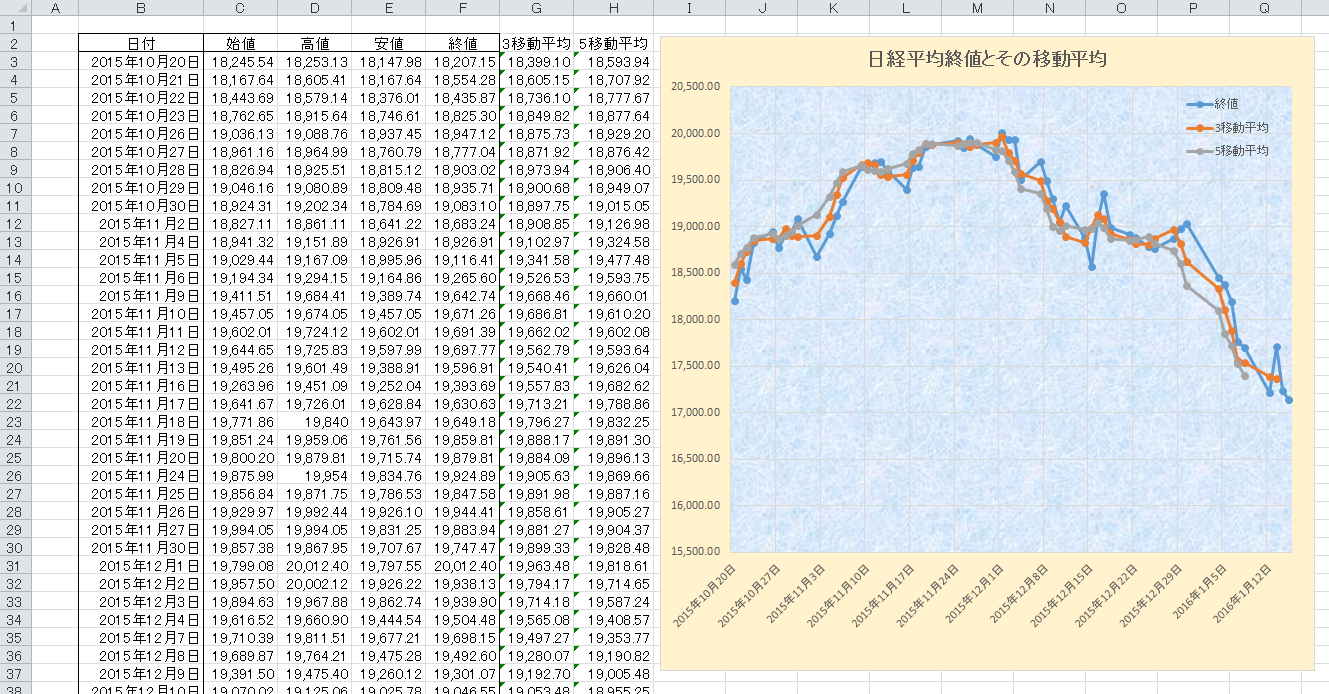Screen dimensions: 1329x694
Task: Select cell with value 18,593.94
Action: point(614,61)
